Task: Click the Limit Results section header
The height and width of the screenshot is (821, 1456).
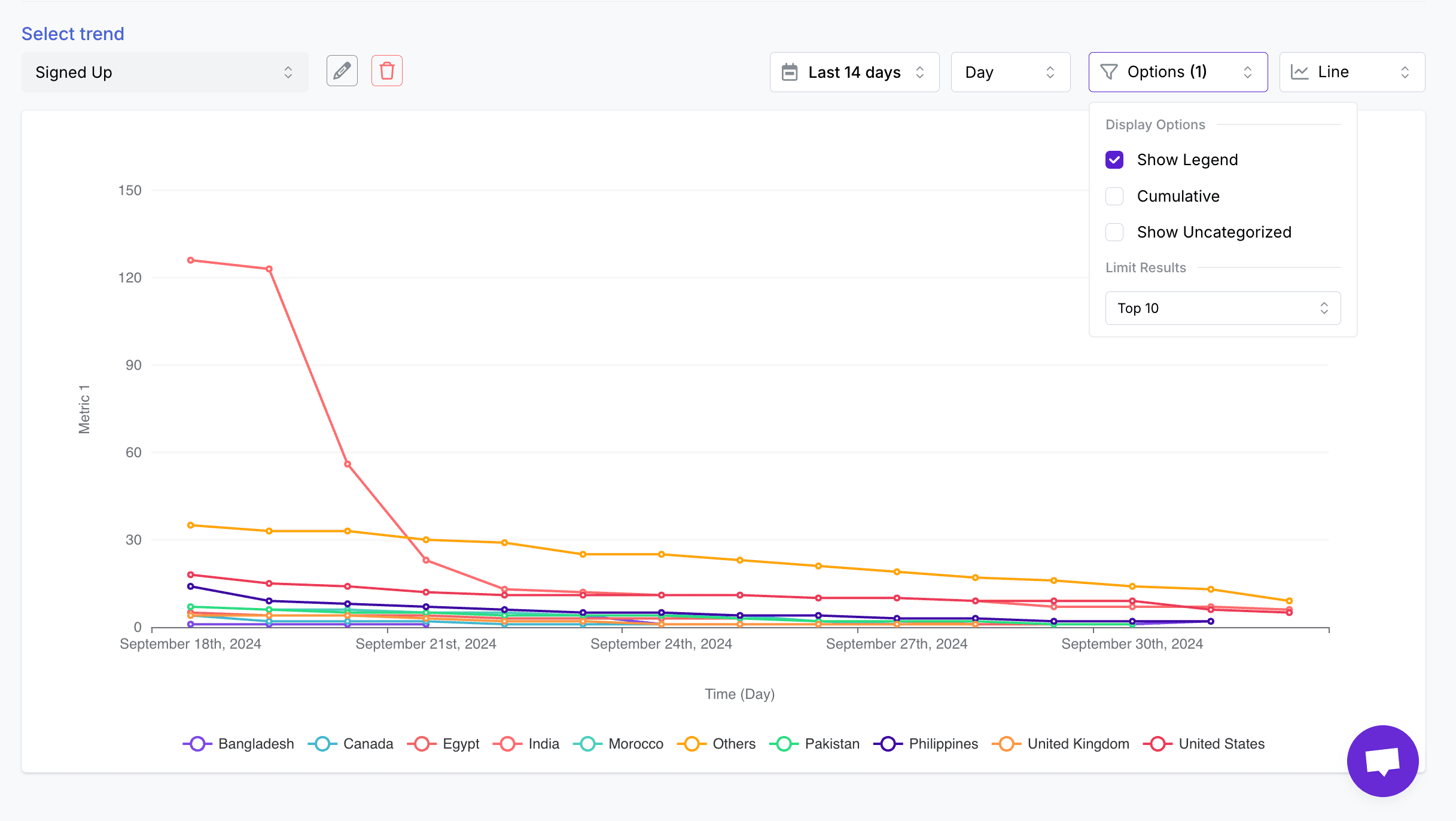Action: pos(1146,267)
